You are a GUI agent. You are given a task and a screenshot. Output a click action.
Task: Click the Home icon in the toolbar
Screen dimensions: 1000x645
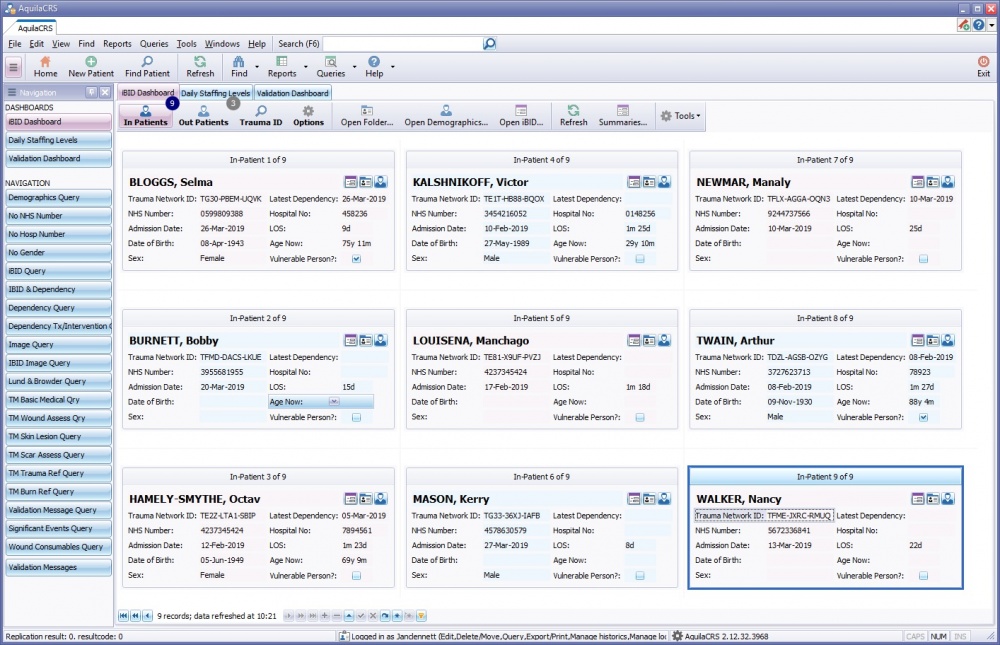tap(45, 63)
